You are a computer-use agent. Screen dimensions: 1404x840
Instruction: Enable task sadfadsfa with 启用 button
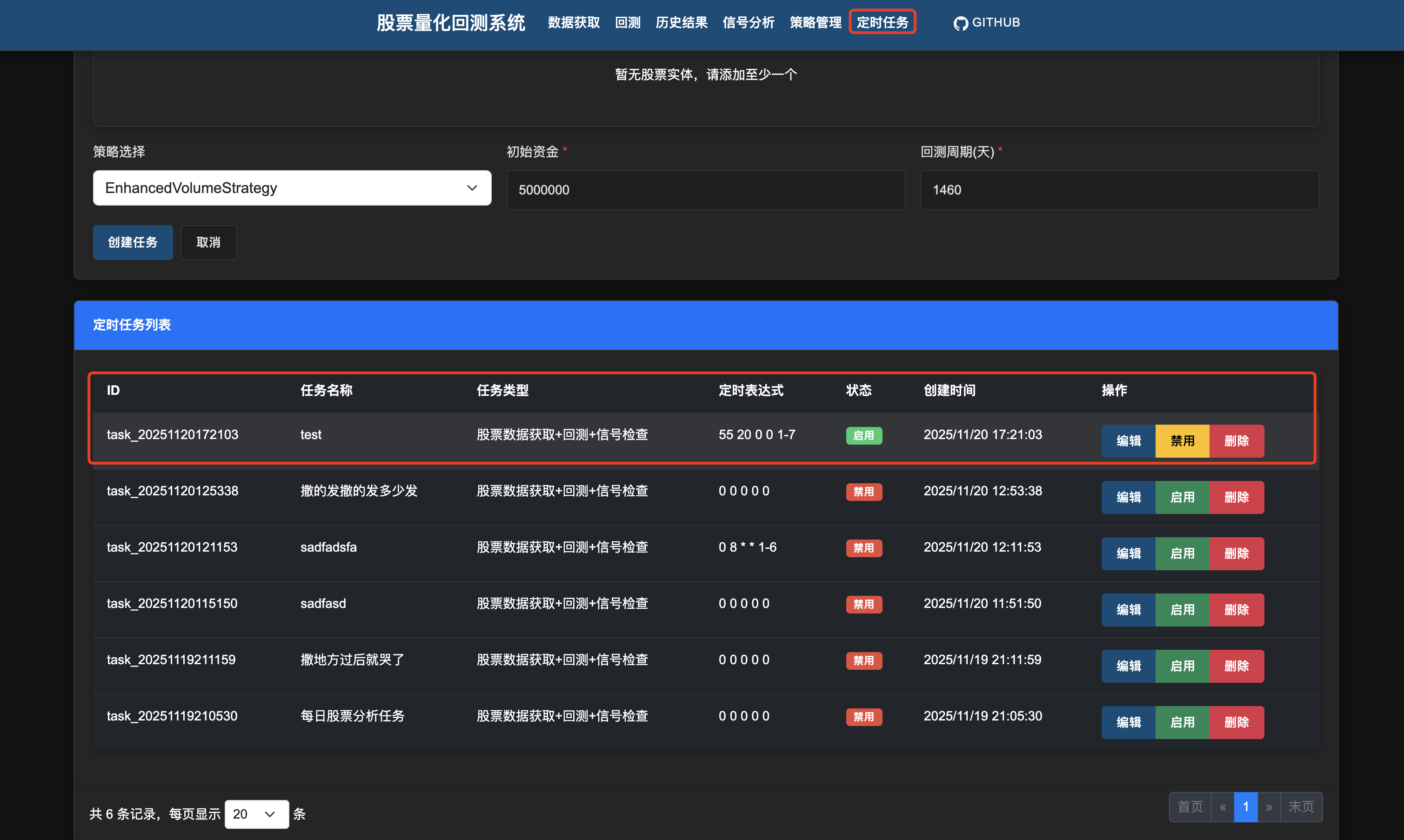tap(1182, 553)
